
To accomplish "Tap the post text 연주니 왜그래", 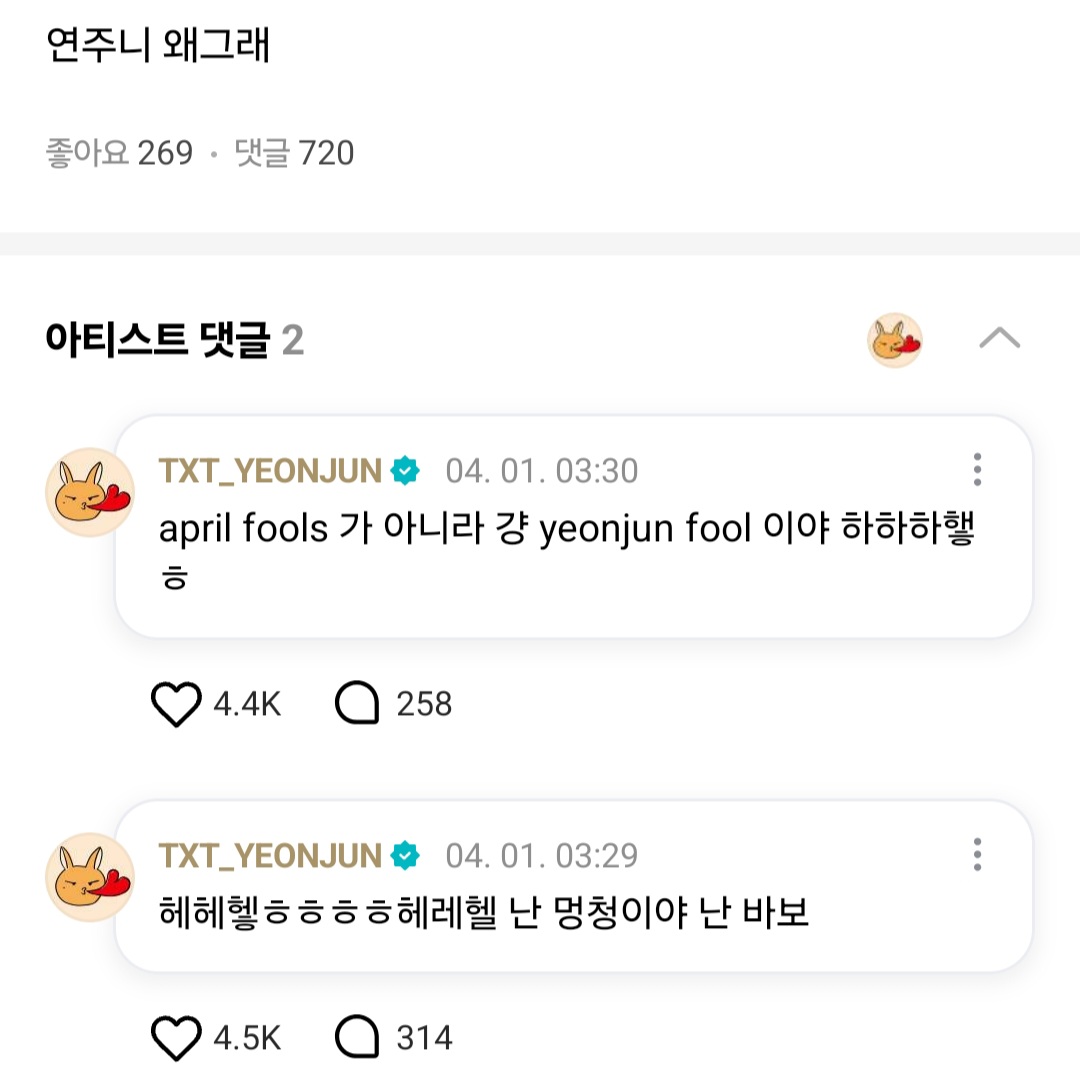I will (158, 45).
